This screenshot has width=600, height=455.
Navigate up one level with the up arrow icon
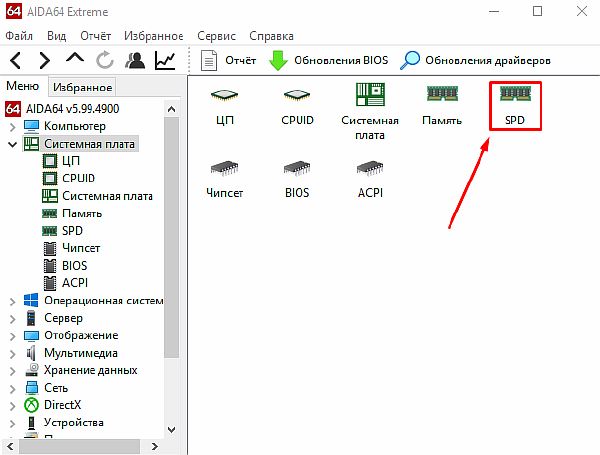pos(75,58)
